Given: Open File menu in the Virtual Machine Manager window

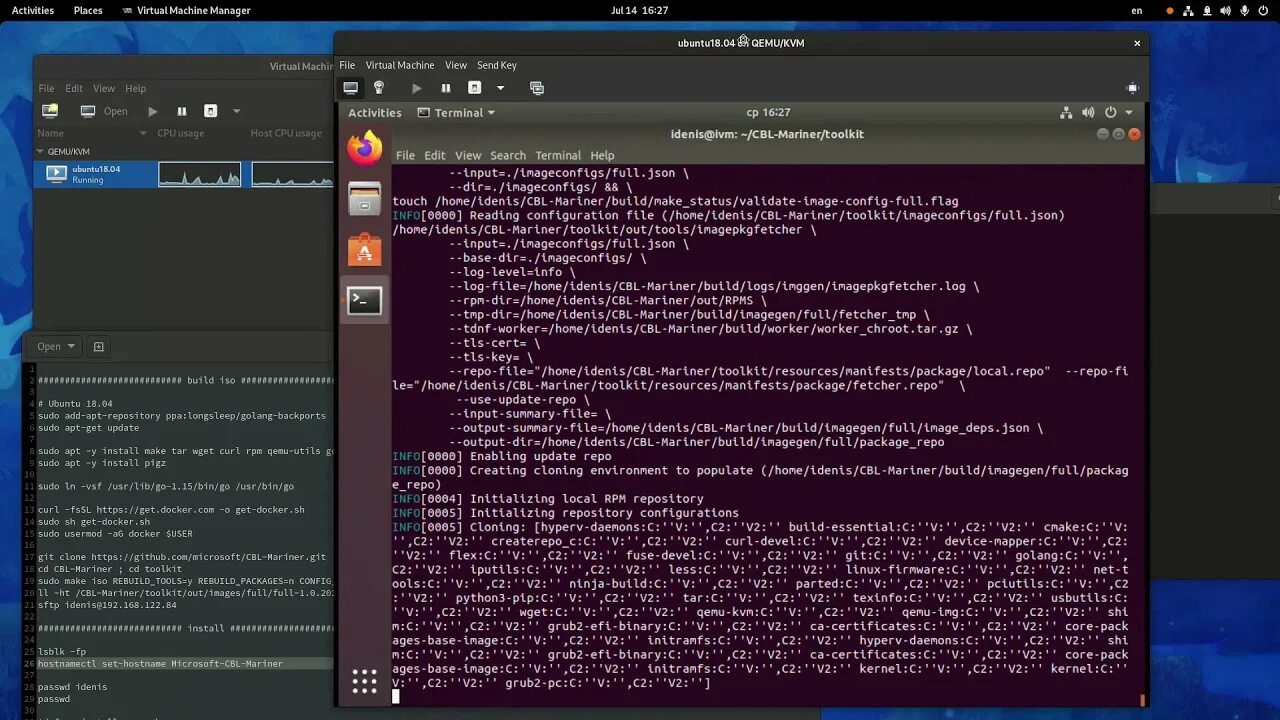Looking at the screenshot, I should click(x=46, y=88).
